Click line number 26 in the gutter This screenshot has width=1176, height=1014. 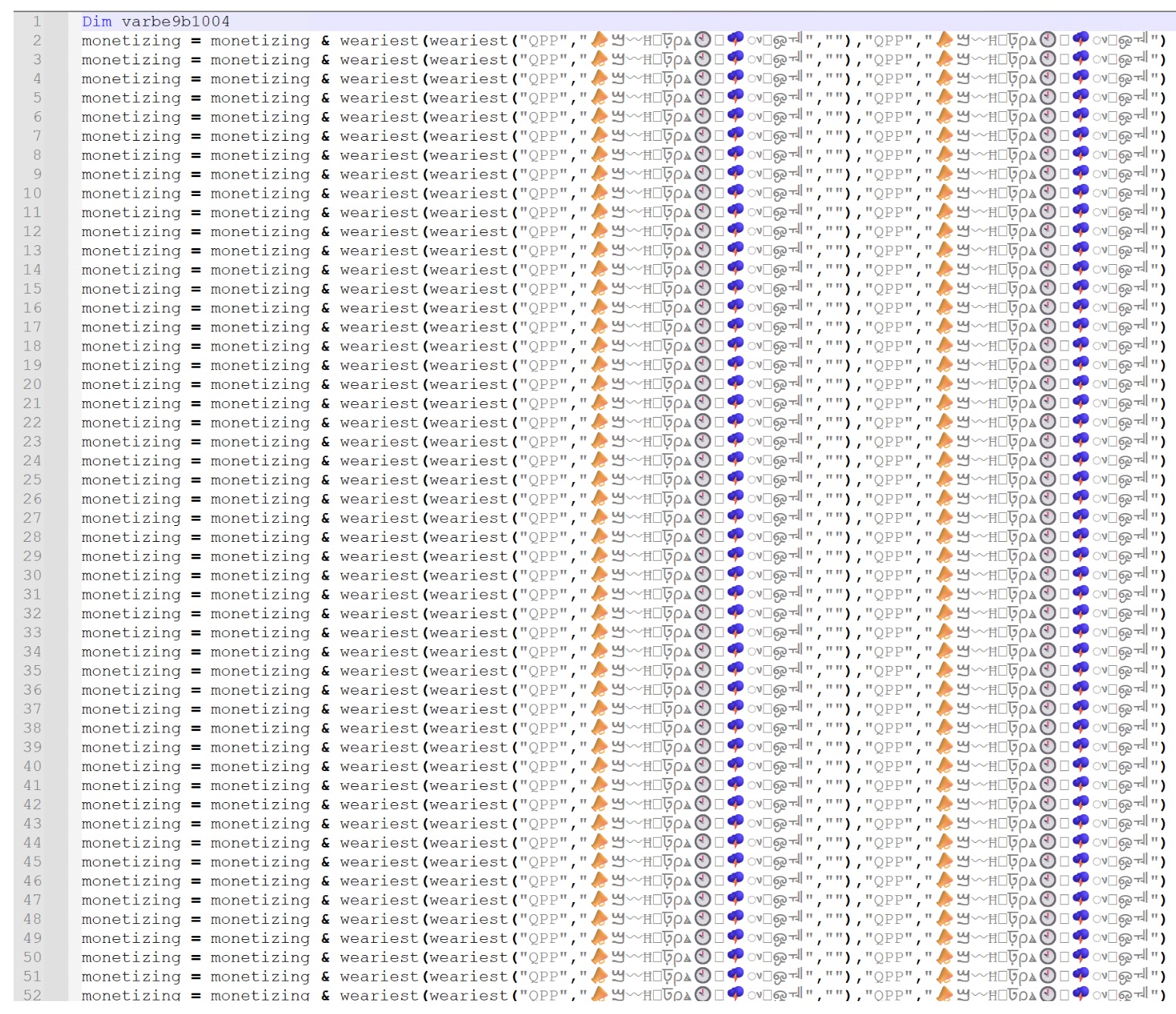(33, 499)
